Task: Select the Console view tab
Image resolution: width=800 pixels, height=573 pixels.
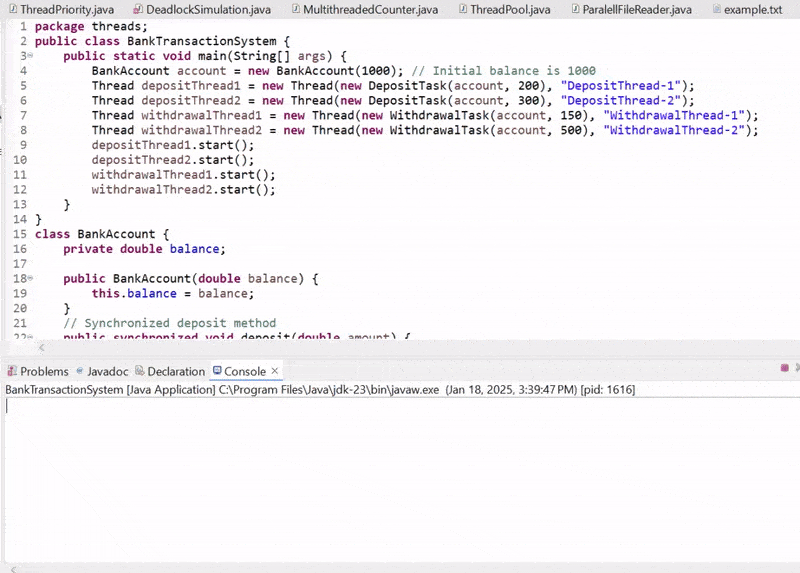Action: pos(245,371)
